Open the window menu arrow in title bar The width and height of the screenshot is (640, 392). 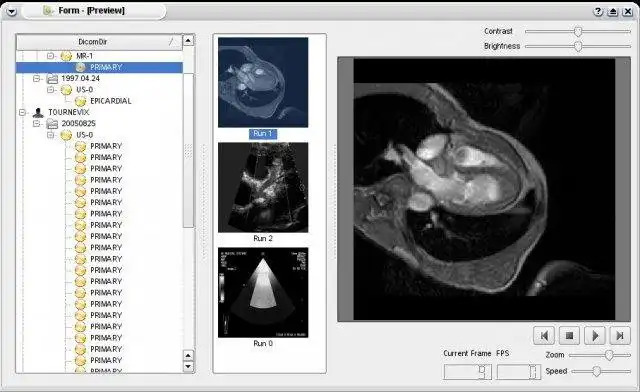click(x=11, y=11)
